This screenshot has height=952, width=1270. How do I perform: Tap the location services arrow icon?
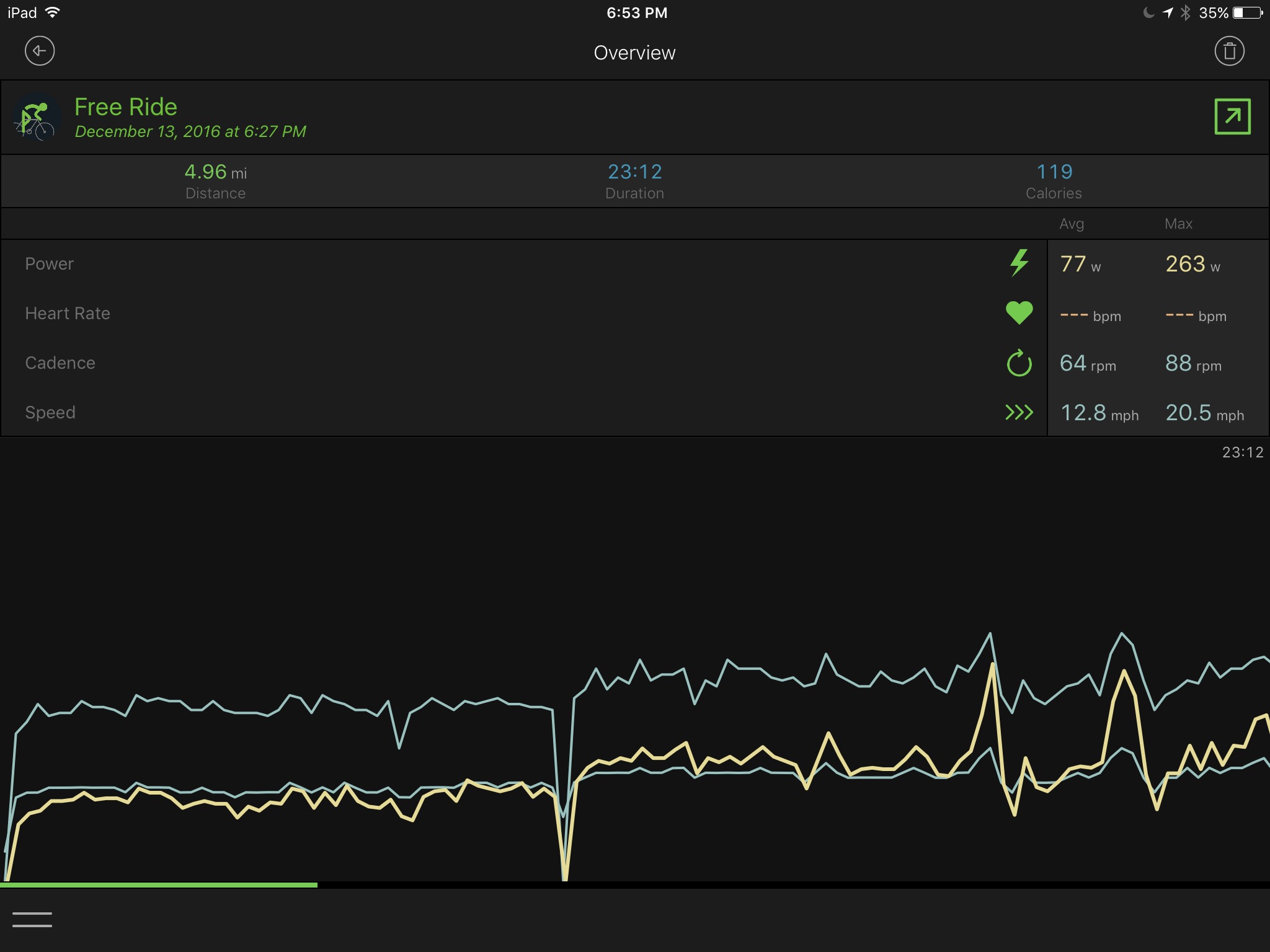(x=1168, y=12)
